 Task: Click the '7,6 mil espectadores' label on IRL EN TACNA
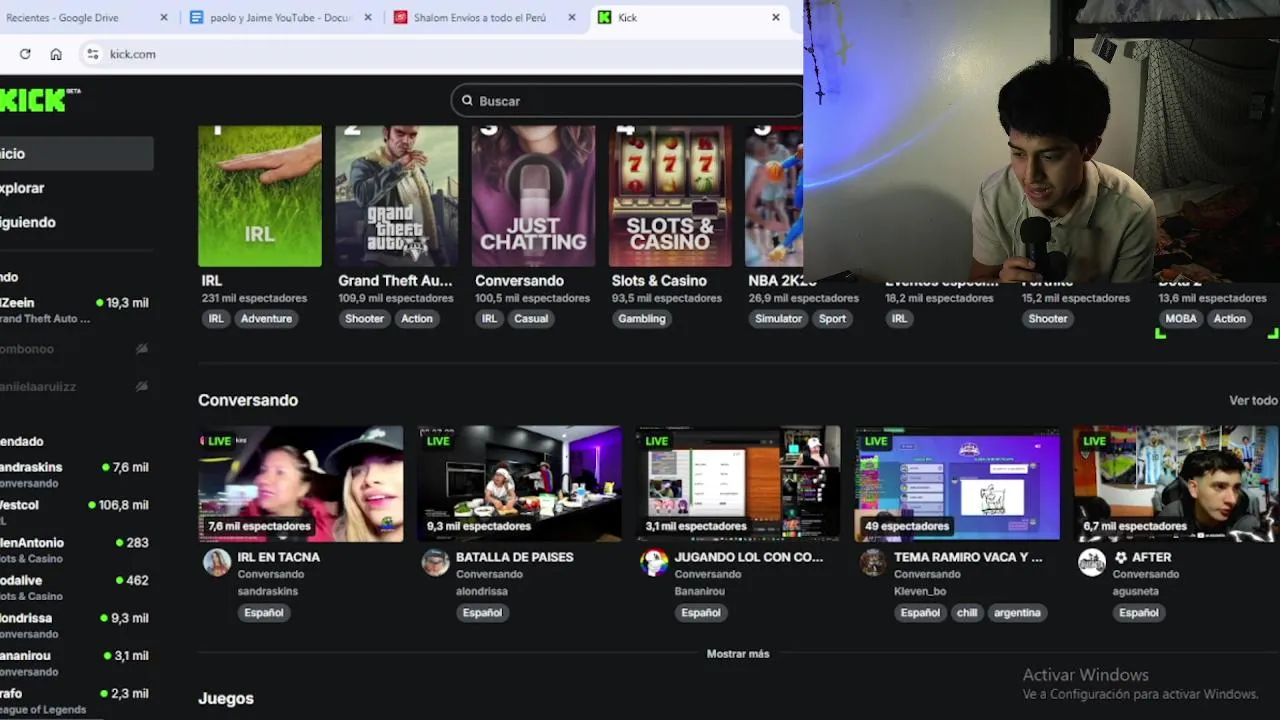click(x=259, y=526)
